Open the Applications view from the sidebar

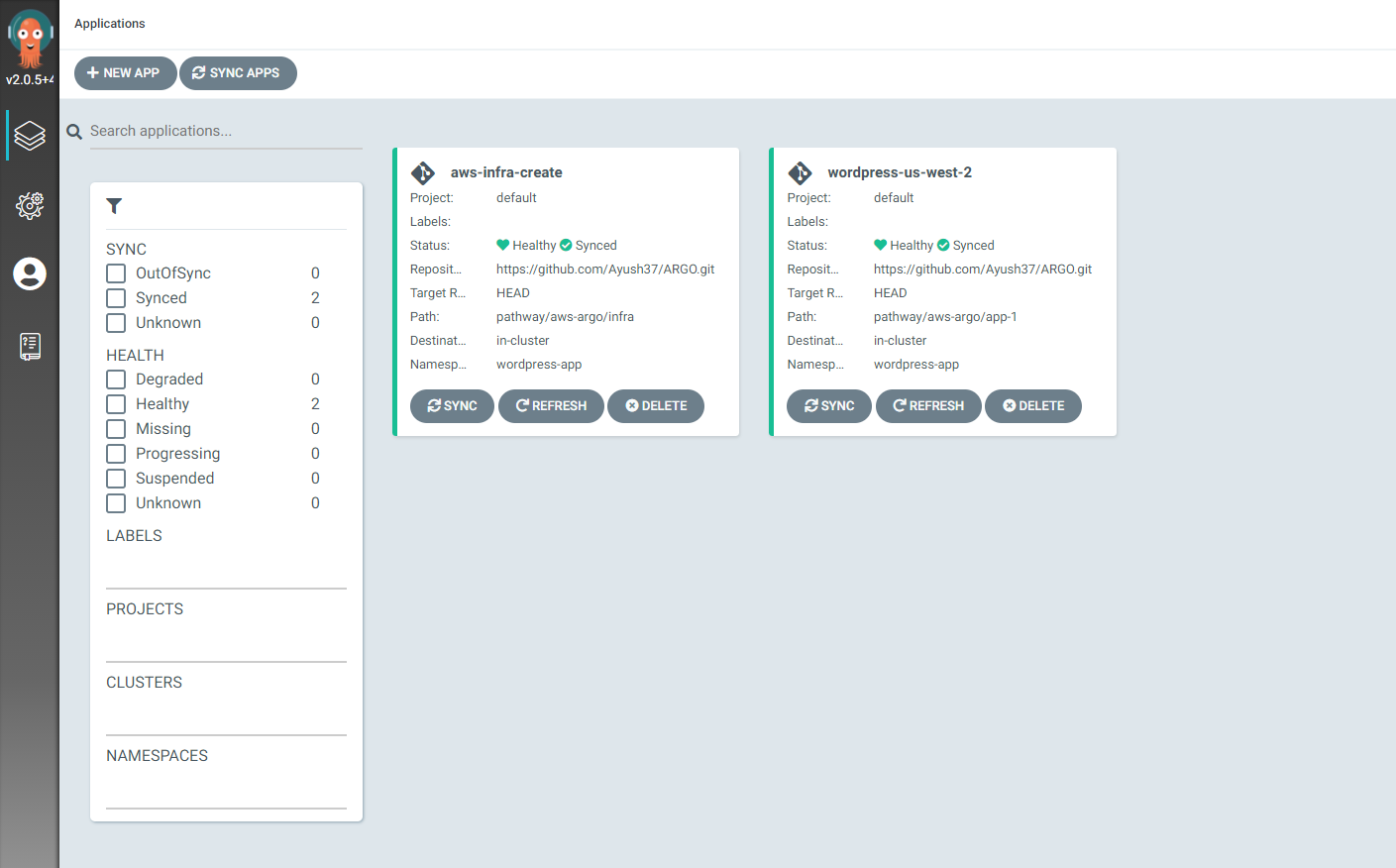(x=30, y=136)
